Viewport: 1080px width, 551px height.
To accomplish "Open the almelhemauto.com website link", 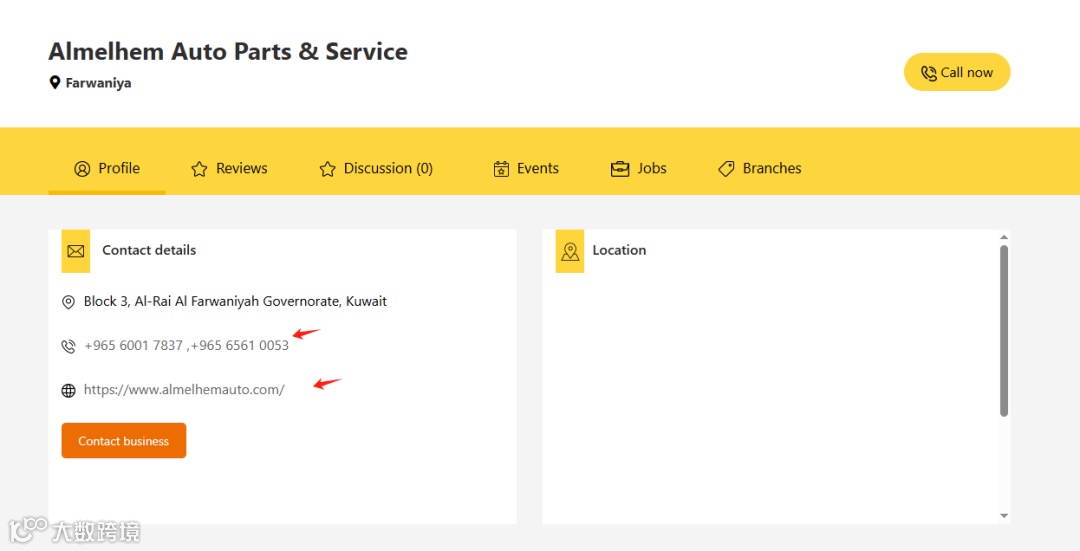I will 184,390.
